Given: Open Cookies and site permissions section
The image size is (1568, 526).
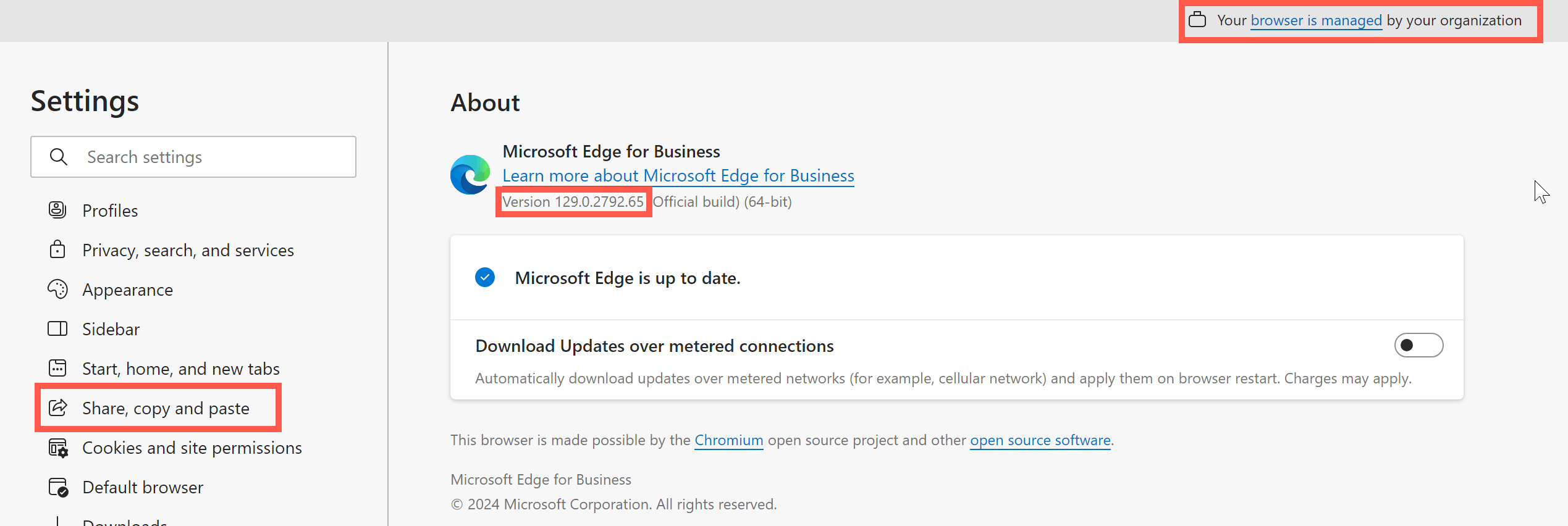Looking at the screenshot, I should click(x=192, y=448).
